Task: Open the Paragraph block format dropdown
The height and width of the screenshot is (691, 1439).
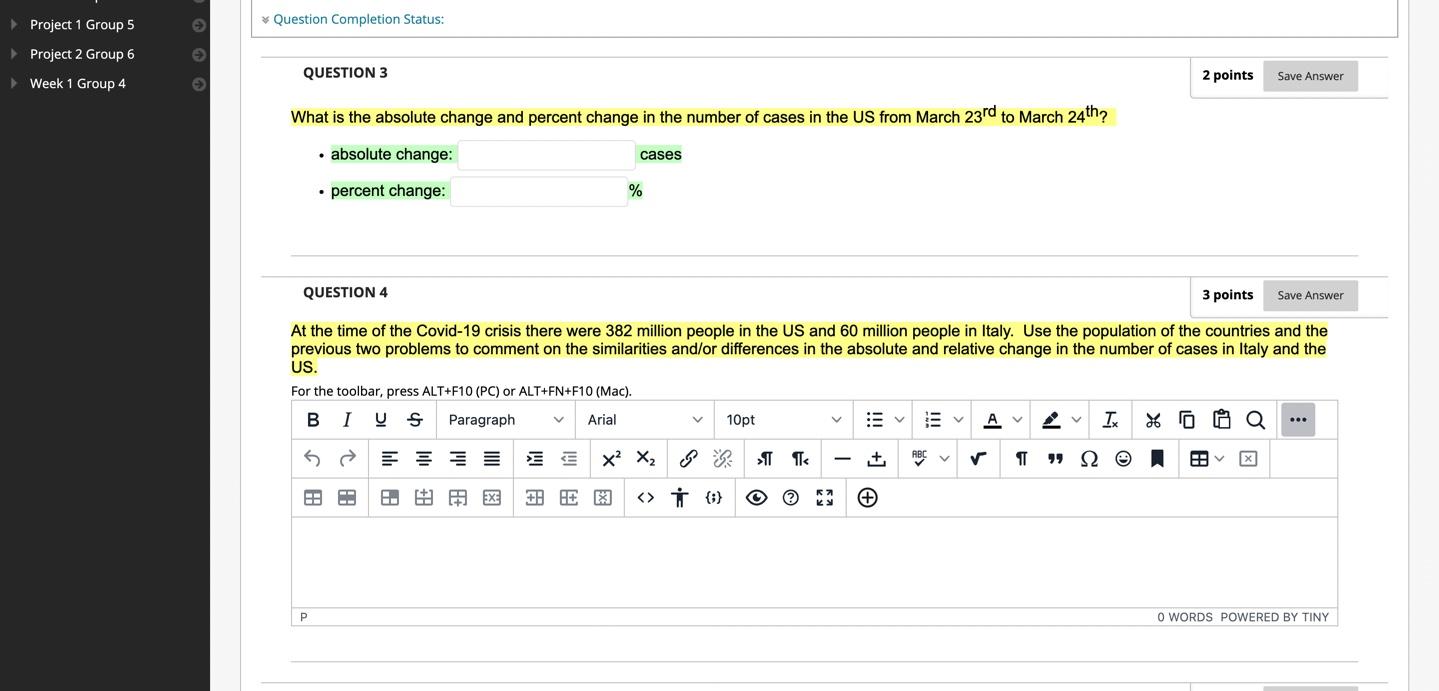Action: (x=506, y=420)
